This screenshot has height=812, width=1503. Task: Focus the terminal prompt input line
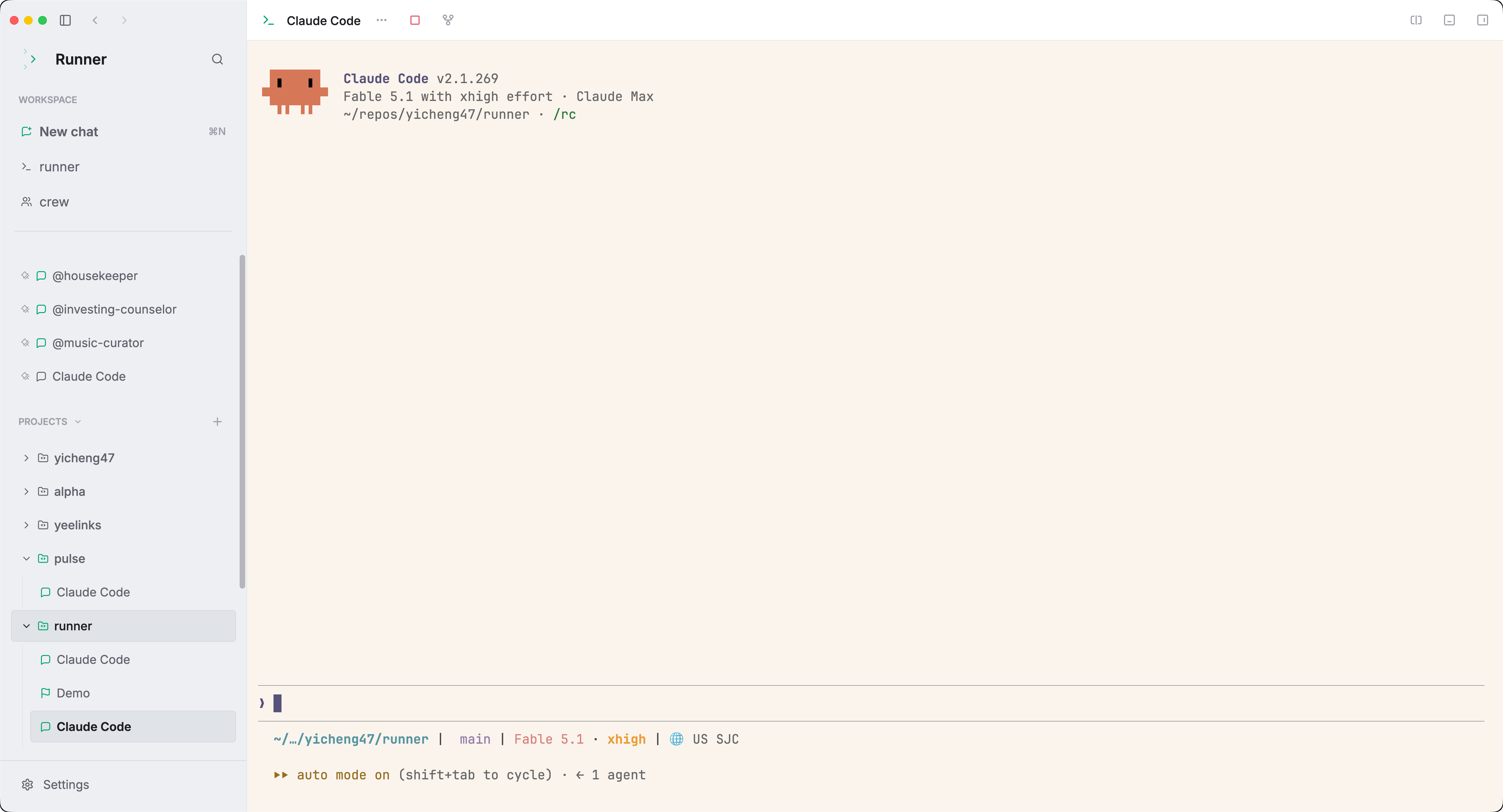pyautogui.click(x=870, y=704)
